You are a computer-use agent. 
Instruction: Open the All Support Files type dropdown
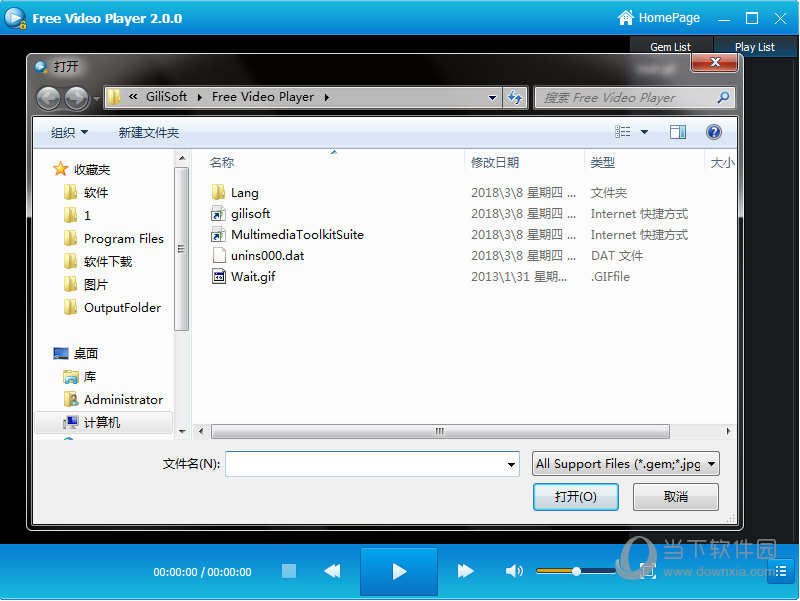point(626,464)
